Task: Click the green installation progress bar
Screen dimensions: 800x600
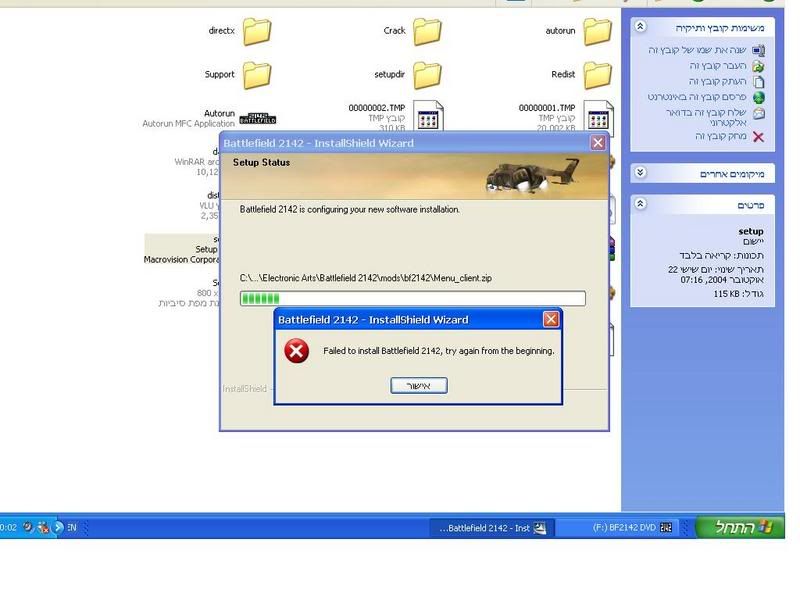Action: [x=413, y=298]
